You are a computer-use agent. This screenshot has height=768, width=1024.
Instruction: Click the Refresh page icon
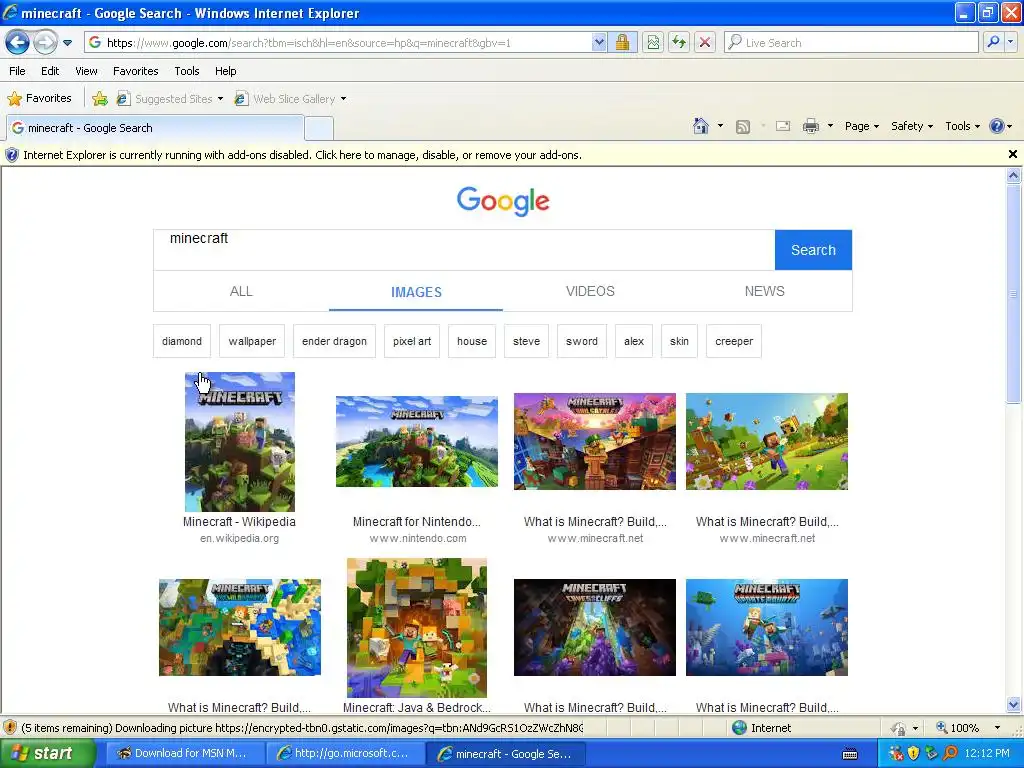click(x=679, y=43)
